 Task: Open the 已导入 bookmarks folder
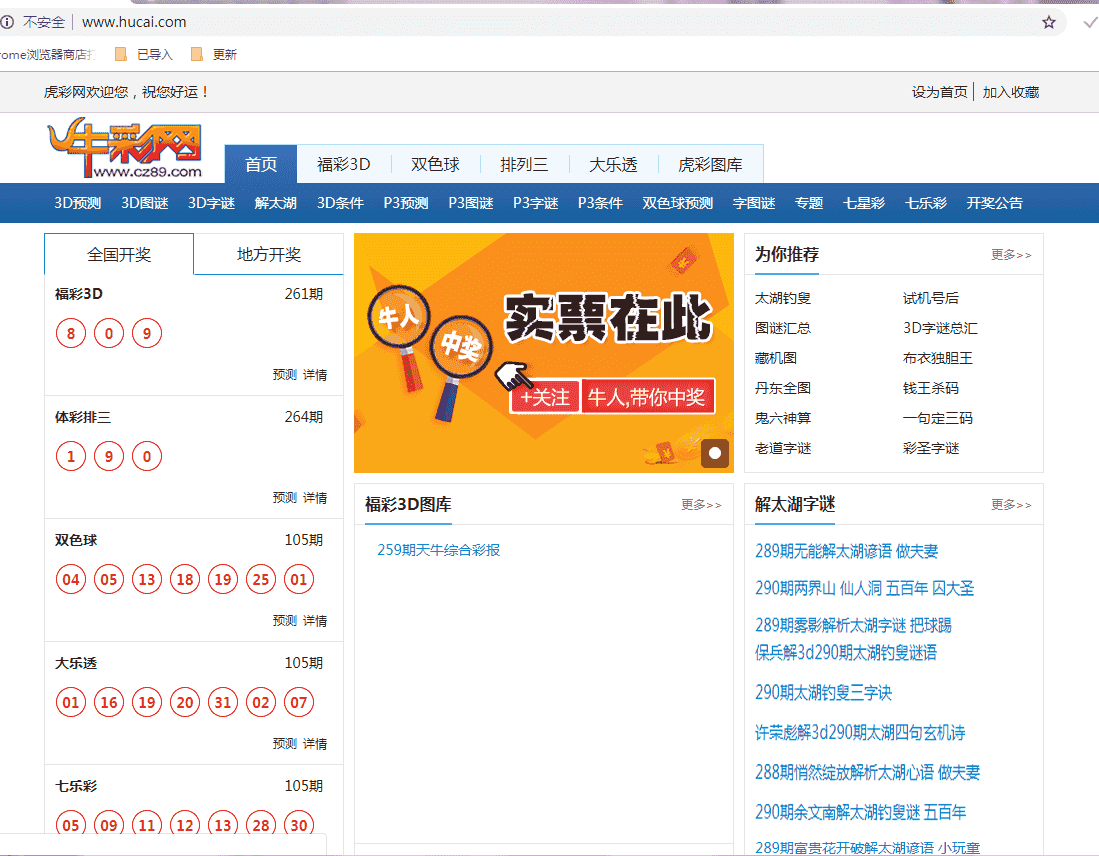[151, 55]
